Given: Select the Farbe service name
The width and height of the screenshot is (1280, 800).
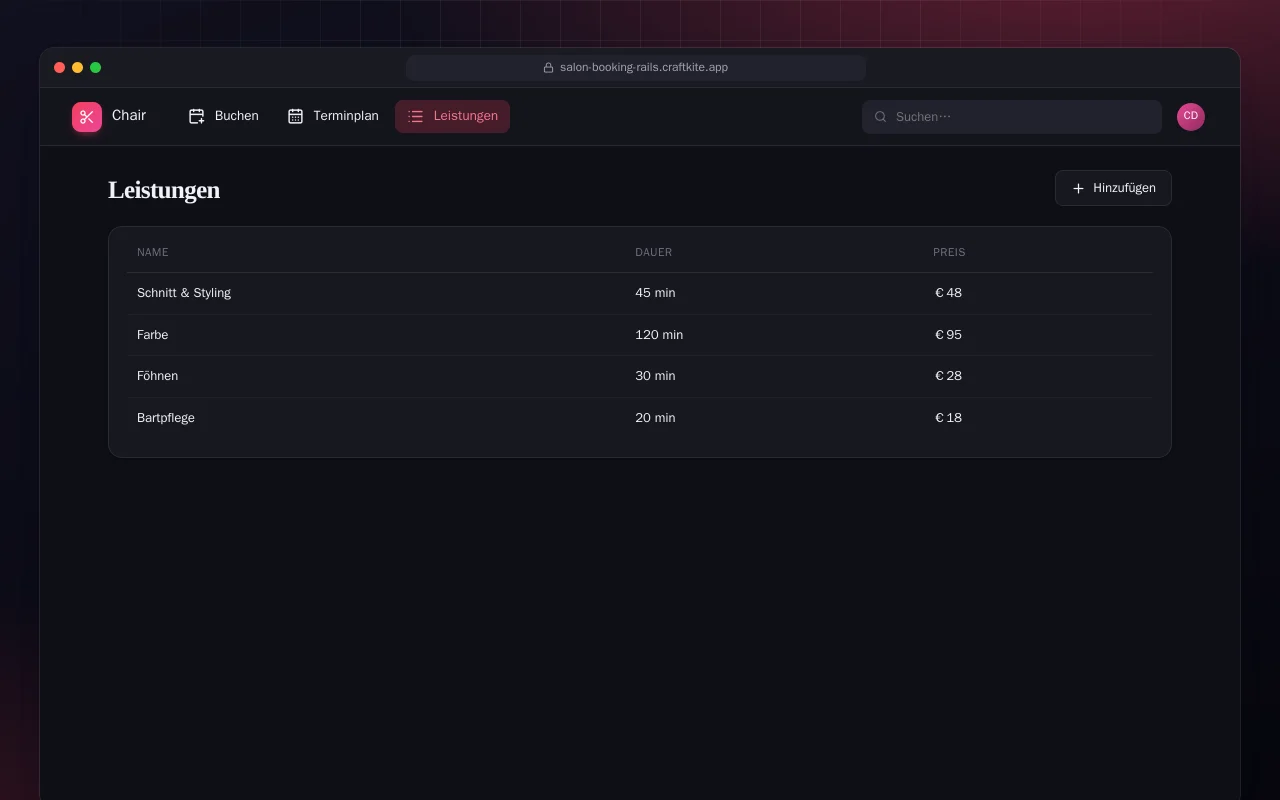Looking at the screenshot, I should [153, 335].
